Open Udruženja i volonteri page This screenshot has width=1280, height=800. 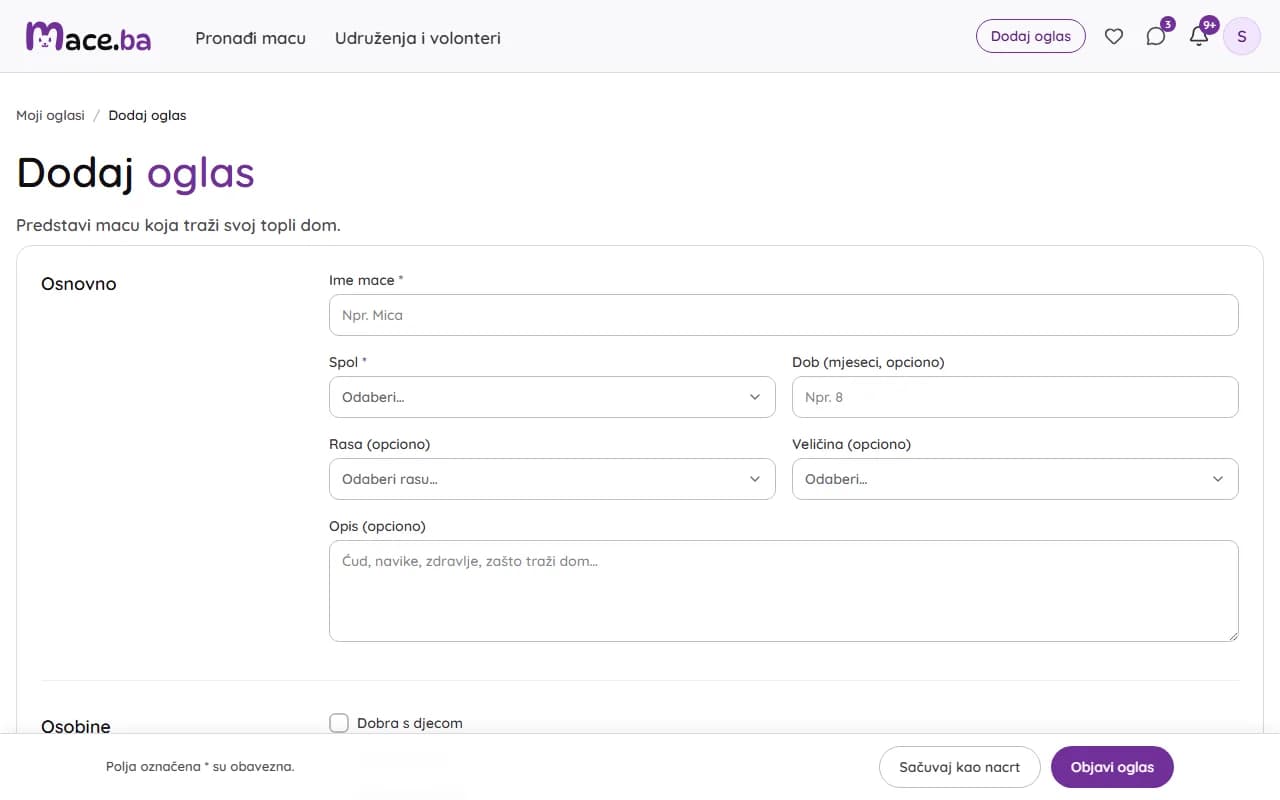pyautogui.click(x=418, y=38)
